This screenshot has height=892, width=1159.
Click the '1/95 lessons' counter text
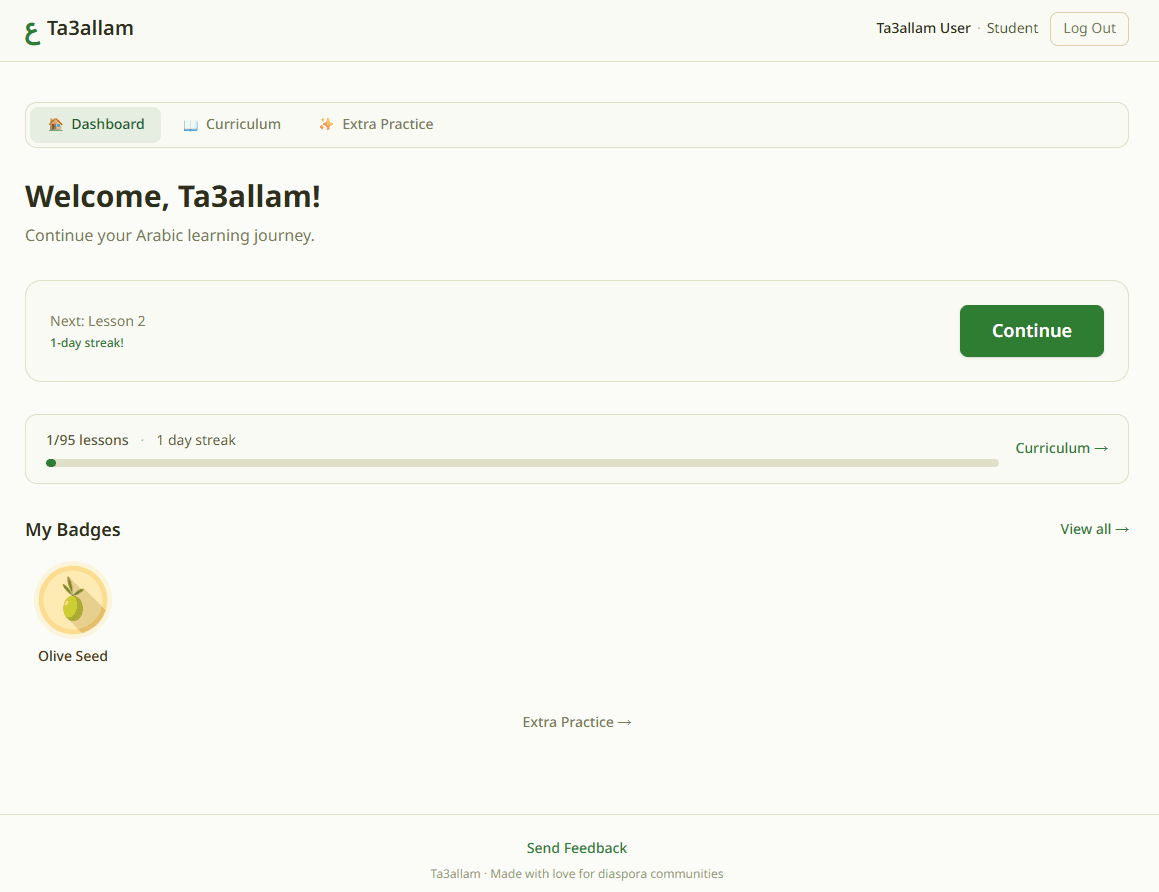point(87,440)
